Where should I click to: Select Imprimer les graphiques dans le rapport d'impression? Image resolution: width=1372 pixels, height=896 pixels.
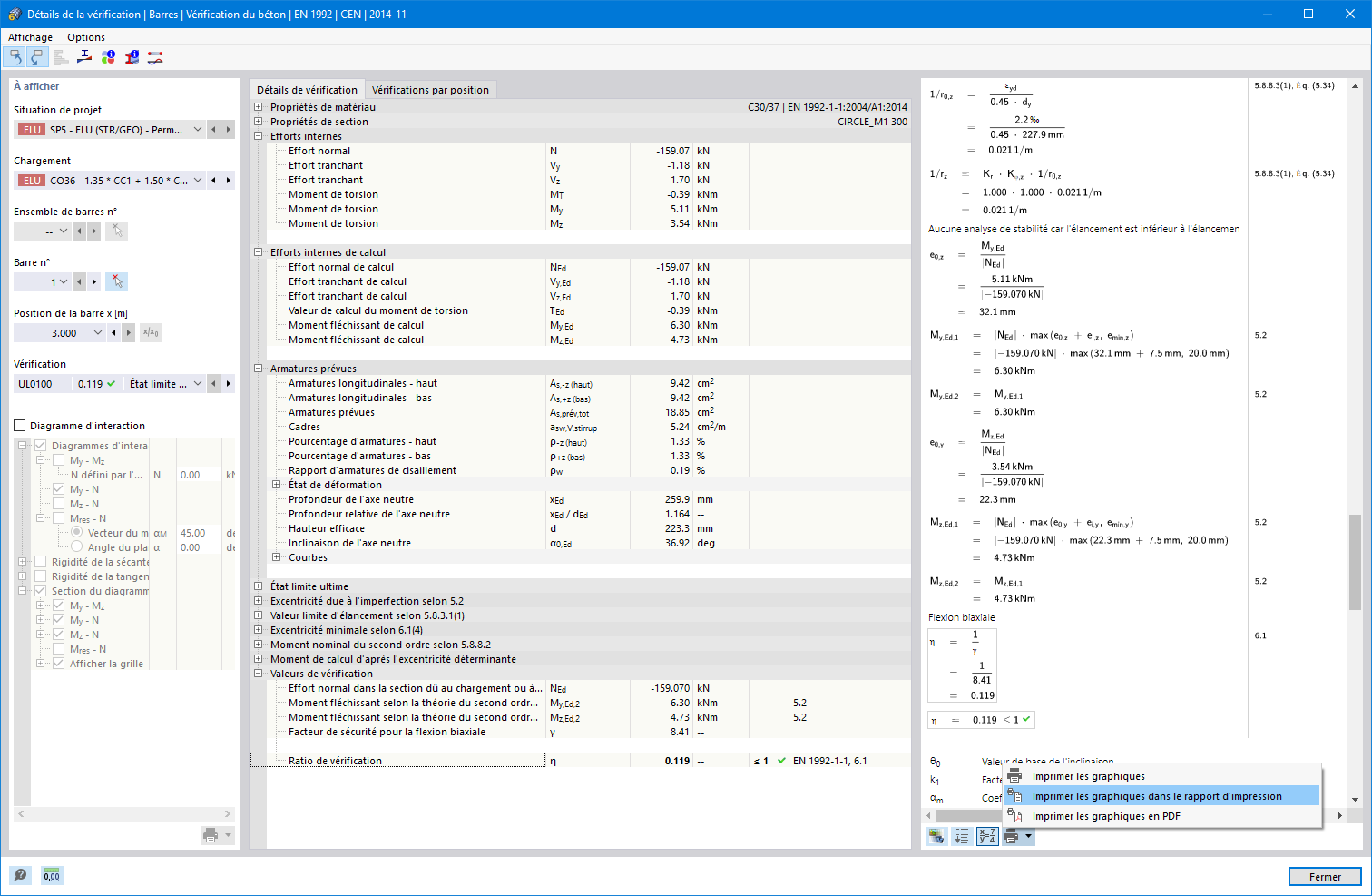pos(1161,796)
